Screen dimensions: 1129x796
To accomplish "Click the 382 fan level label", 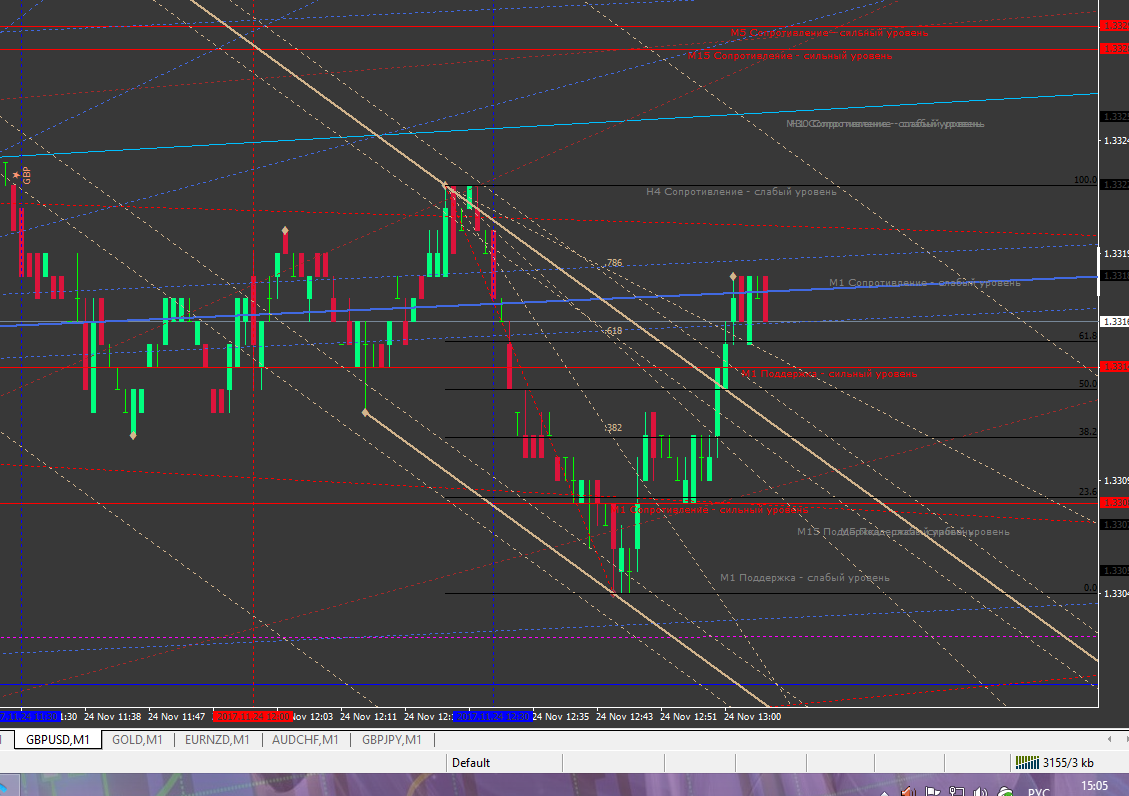I will point(613,428).
